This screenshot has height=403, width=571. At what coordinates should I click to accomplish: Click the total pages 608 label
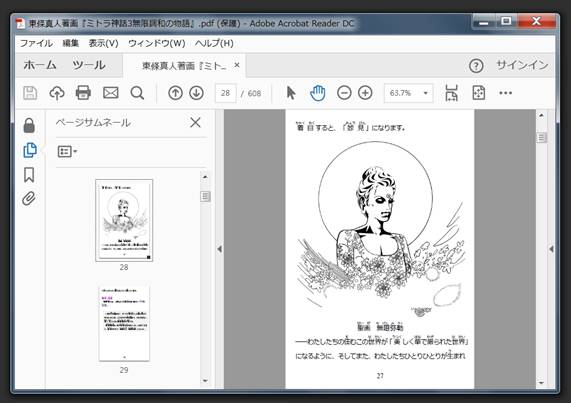(254, 94)
